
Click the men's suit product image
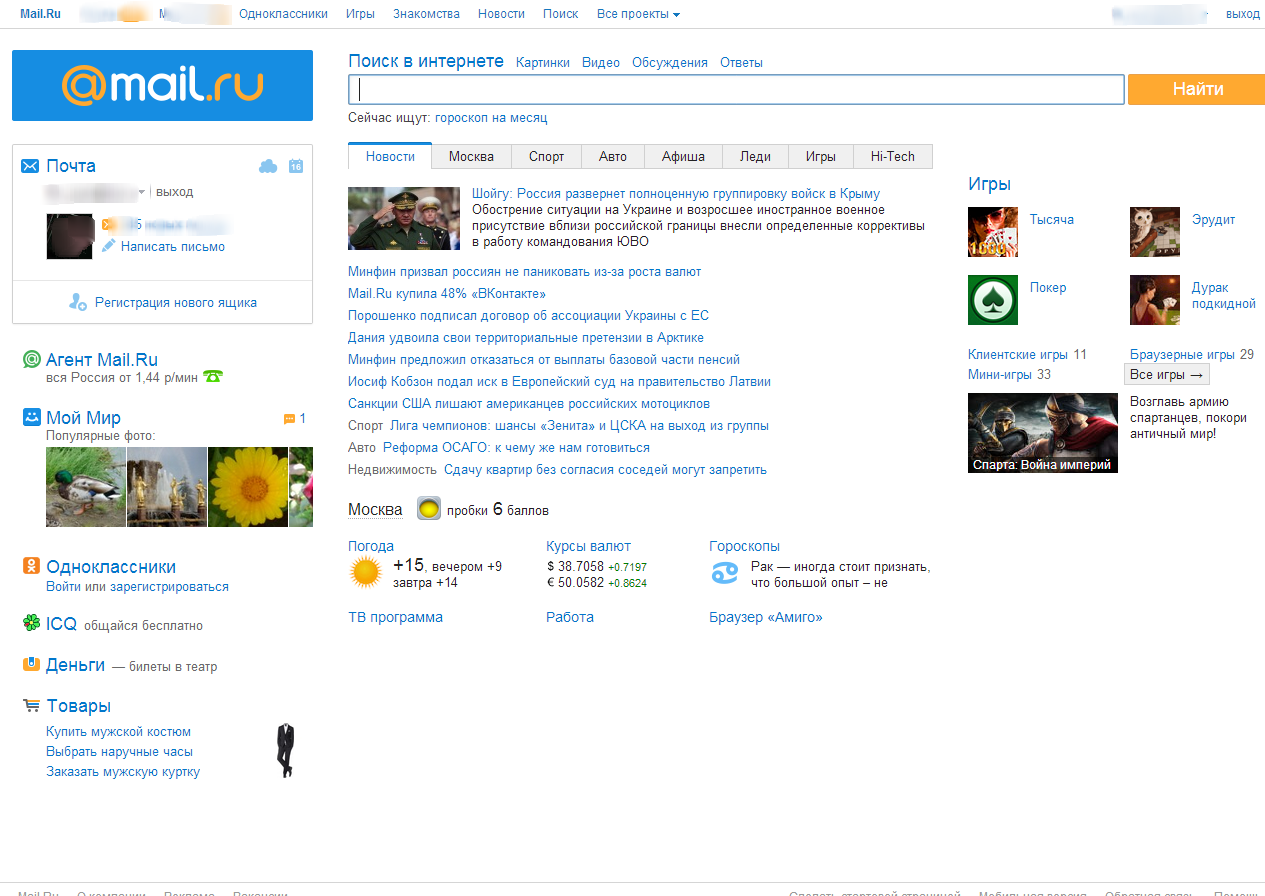pyautogui.click(x=285, y=751)
